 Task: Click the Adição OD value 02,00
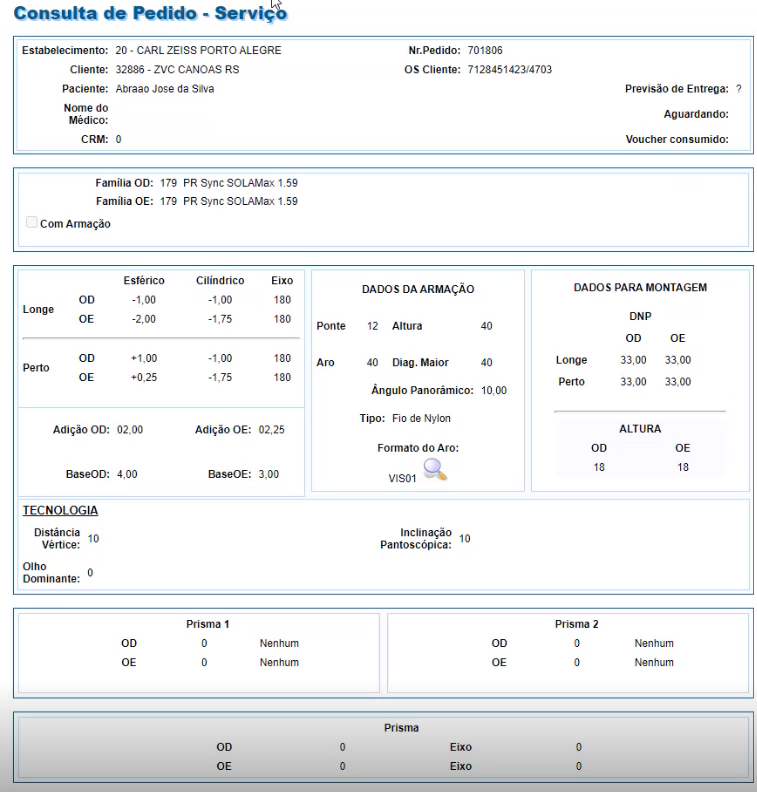130,430
